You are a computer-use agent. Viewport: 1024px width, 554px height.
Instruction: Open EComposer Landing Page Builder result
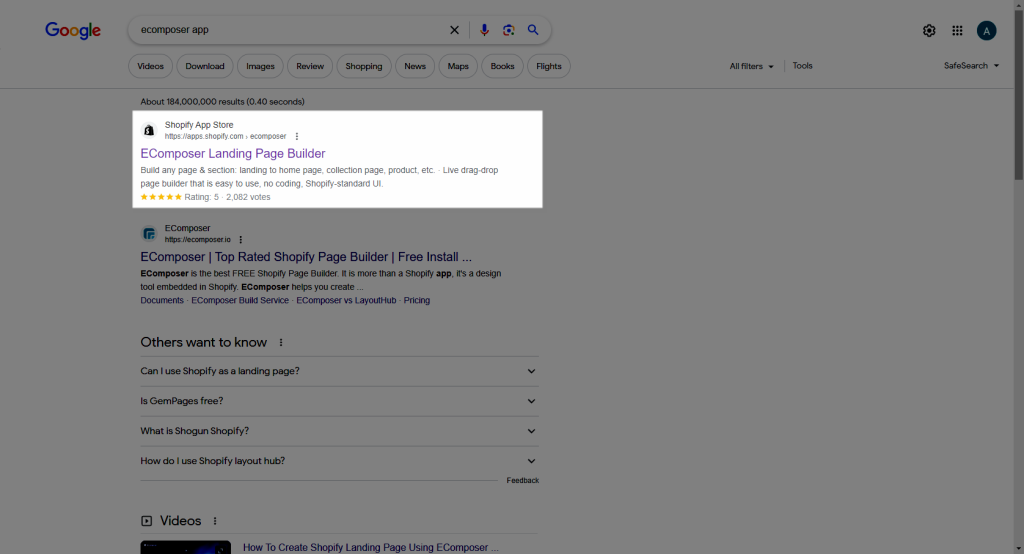[x=232, y=154]
